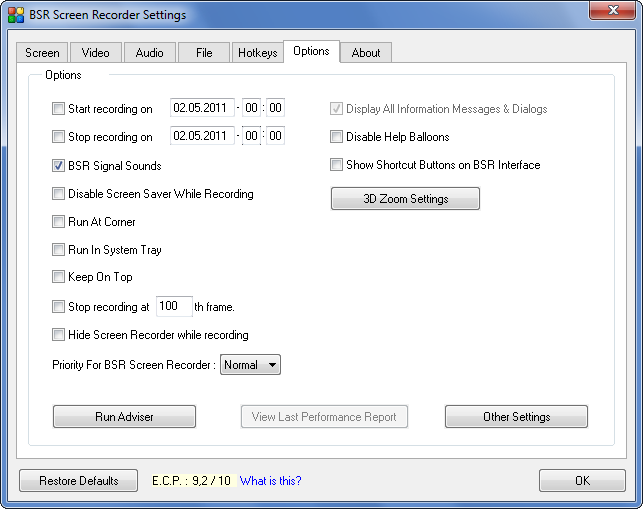The height and width of the screenshot is (509, 643).
Task: Click View Last Performance Report button
Action: point(324,417)
